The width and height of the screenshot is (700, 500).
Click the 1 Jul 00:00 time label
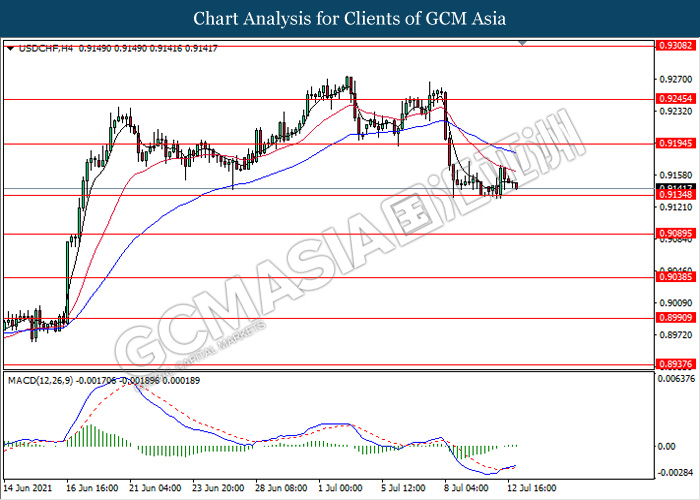point(340,488)
